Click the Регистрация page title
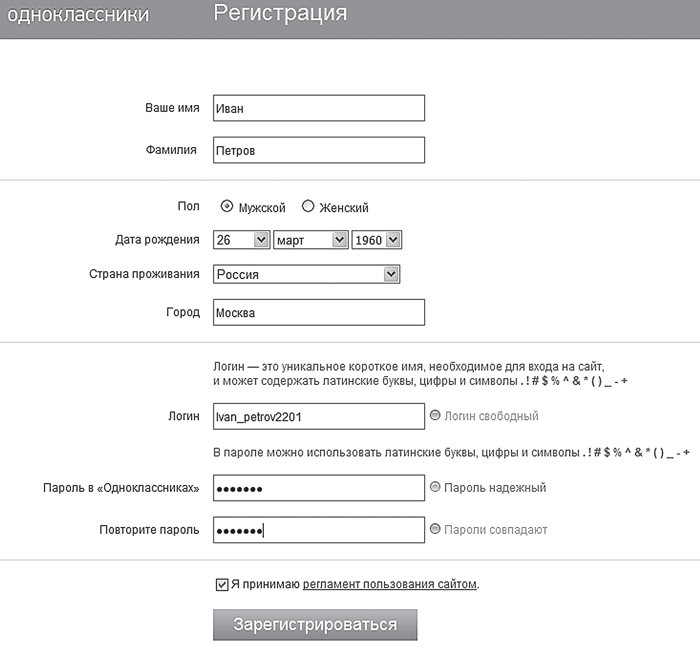Screen dimensions: 700x651 280,13
